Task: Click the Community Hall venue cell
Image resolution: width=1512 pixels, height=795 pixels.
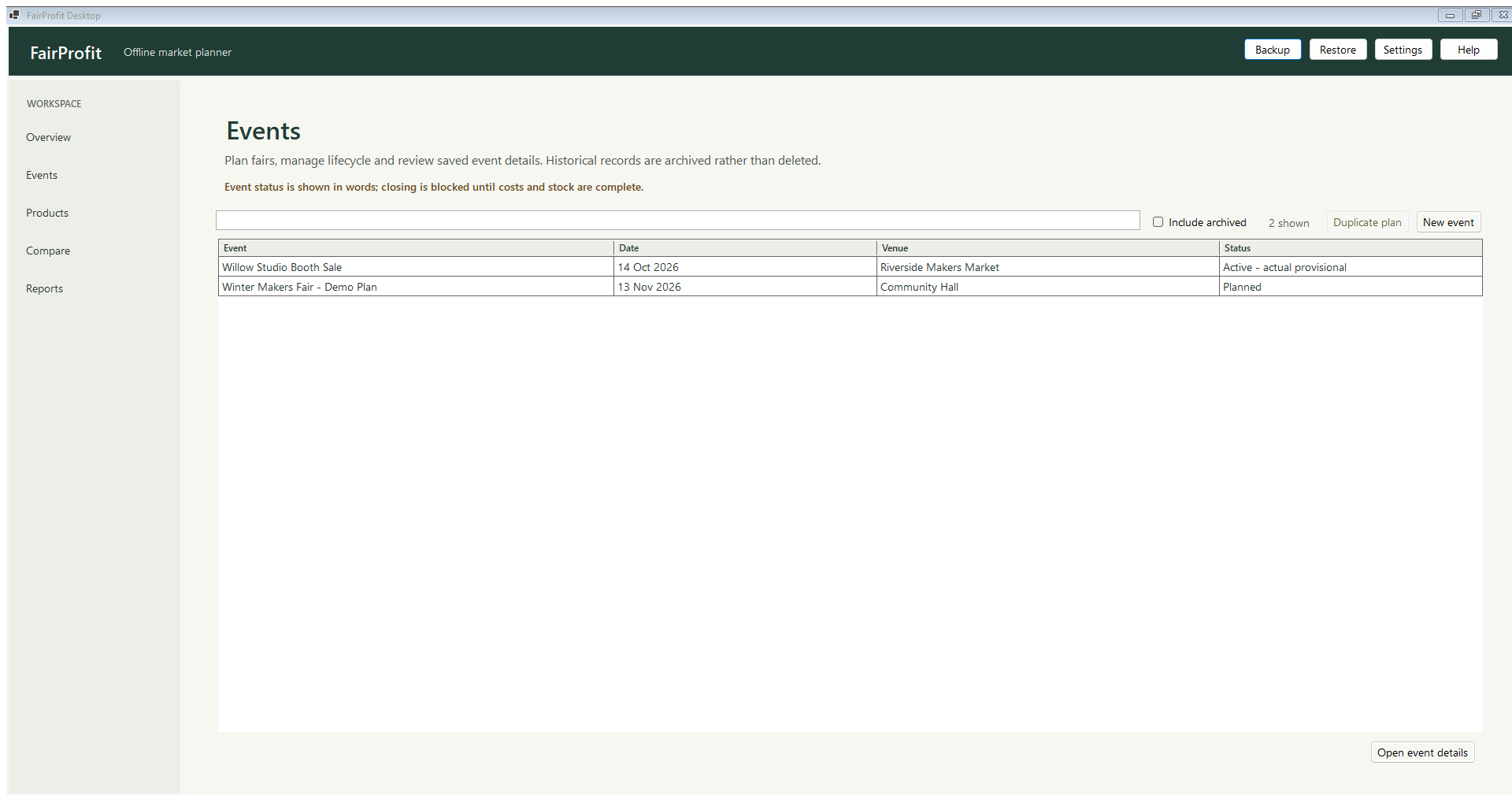Action: pyautogui.click(x=1048, y=287)
